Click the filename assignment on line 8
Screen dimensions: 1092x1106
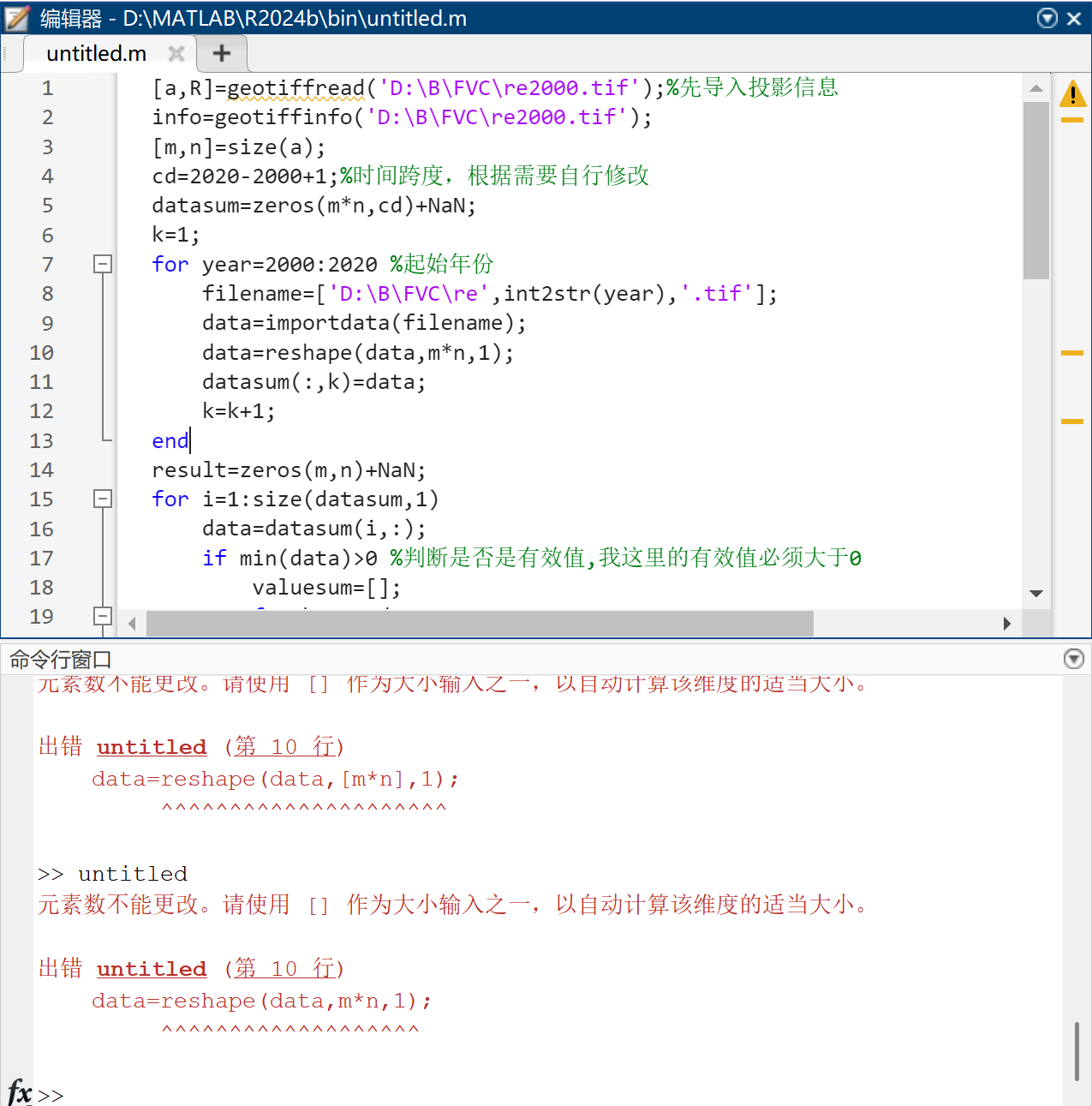click(x=490, y=294)
